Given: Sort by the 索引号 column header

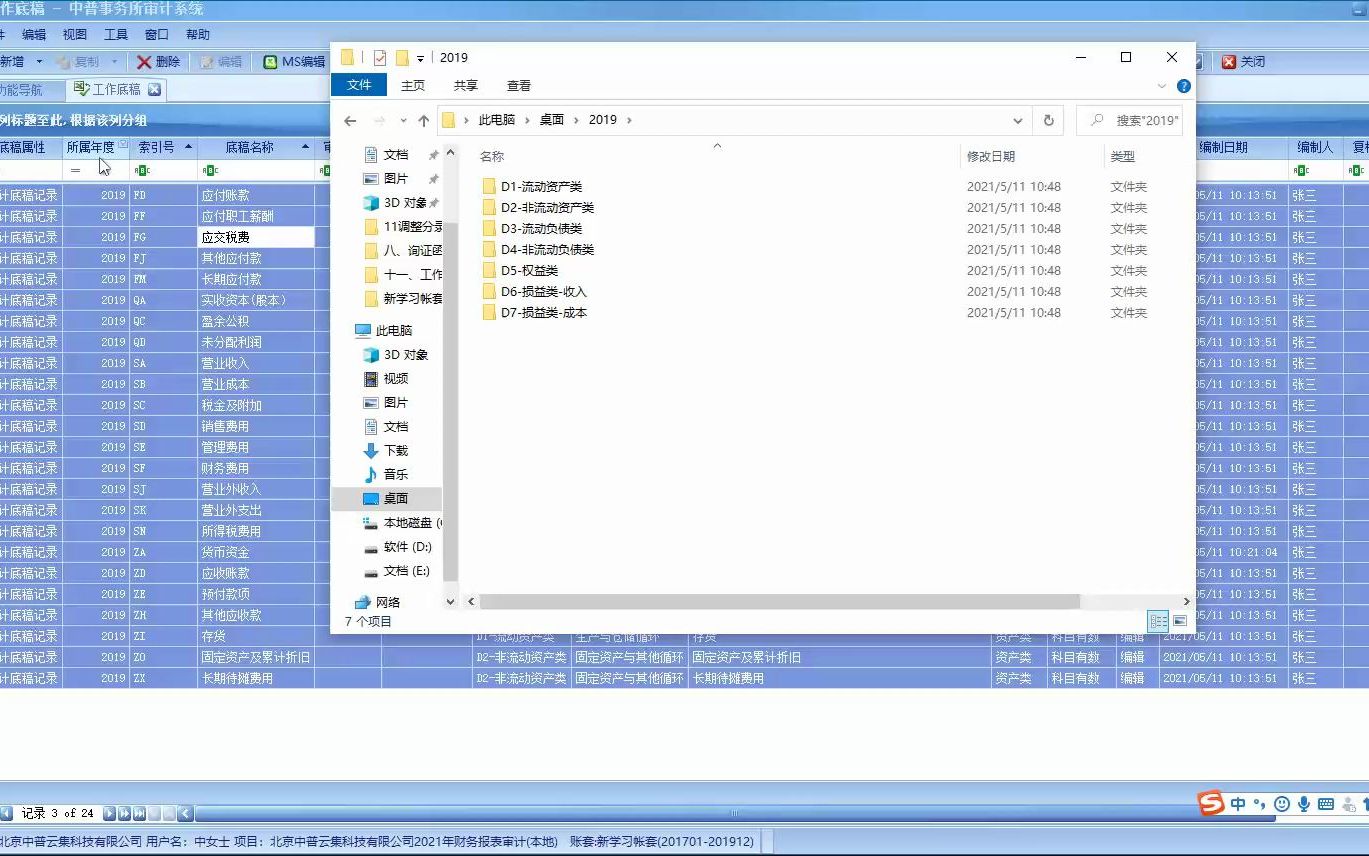Looking at the screenshot, I should pos(162,147).
